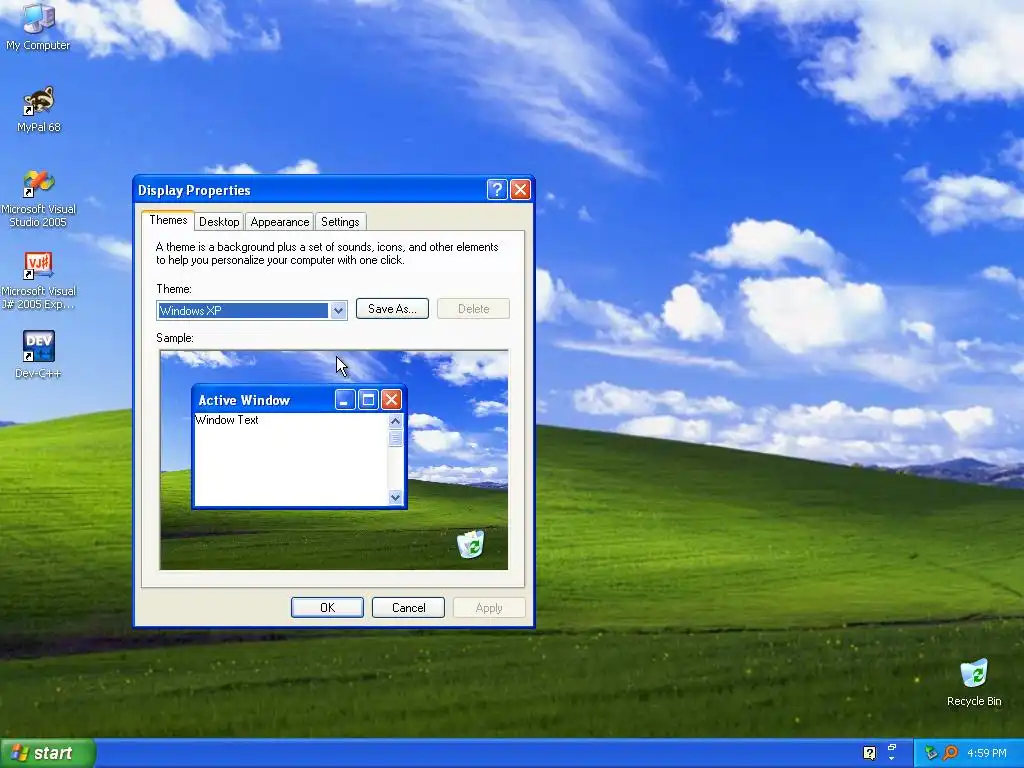The height and width of the screenshot is (768, 1024).
Task: Click the language bar restore icon
Action: click(892, 747)
